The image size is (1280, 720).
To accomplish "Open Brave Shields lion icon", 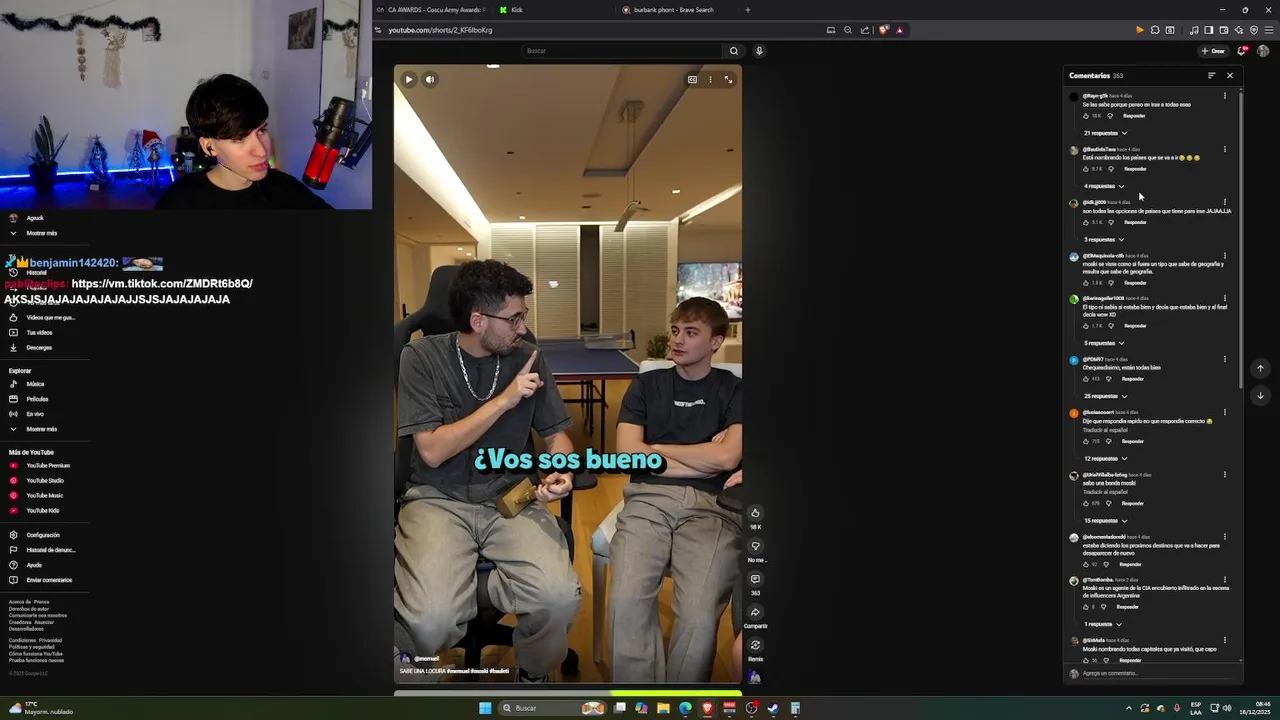I will pyautogui.click(x=883, y=30).
